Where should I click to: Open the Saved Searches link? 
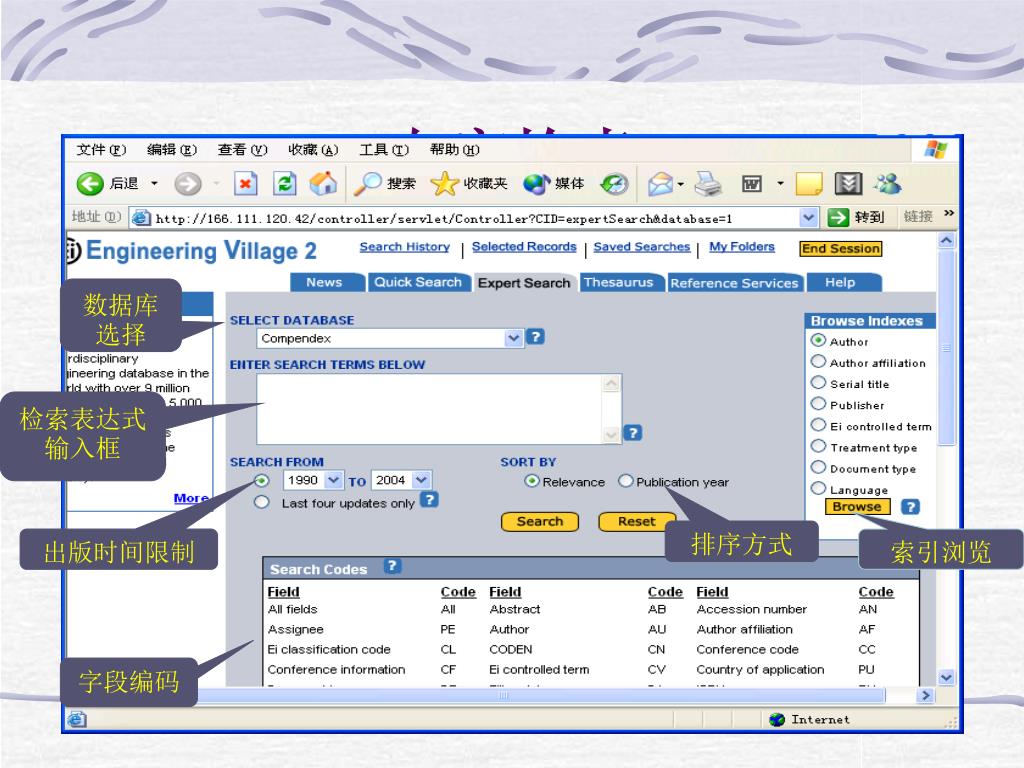coord(642,247)
